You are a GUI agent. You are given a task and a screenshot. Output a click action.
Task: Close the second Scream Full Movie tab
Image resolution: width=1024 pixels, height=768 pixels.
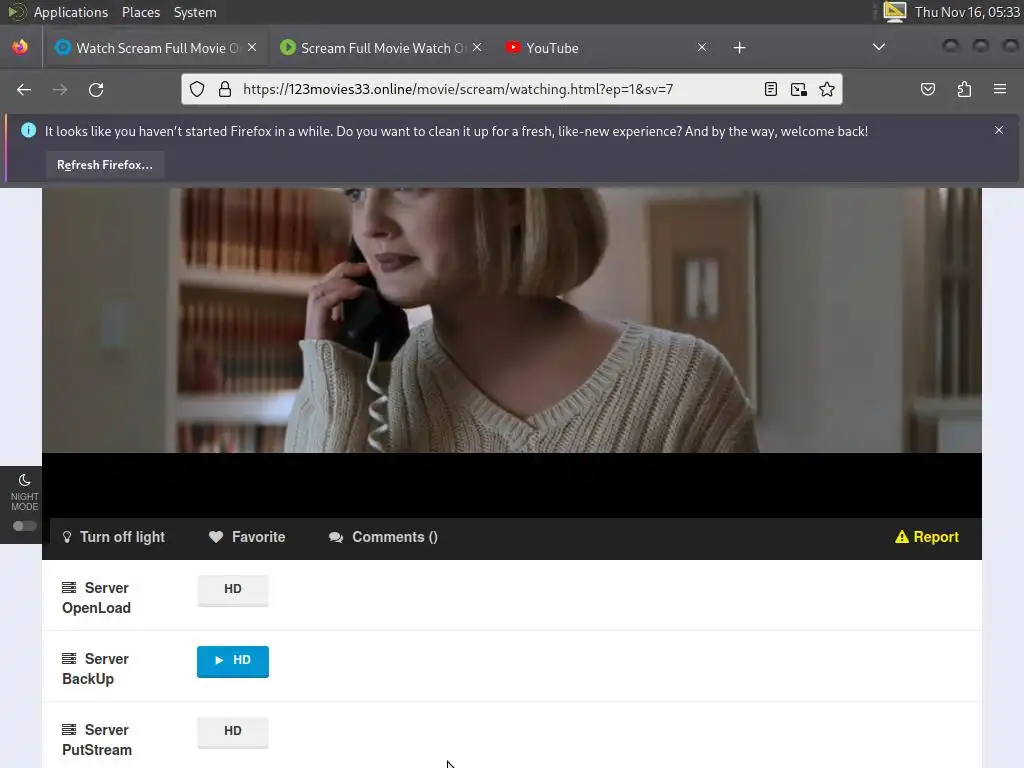tap(477, 48)
